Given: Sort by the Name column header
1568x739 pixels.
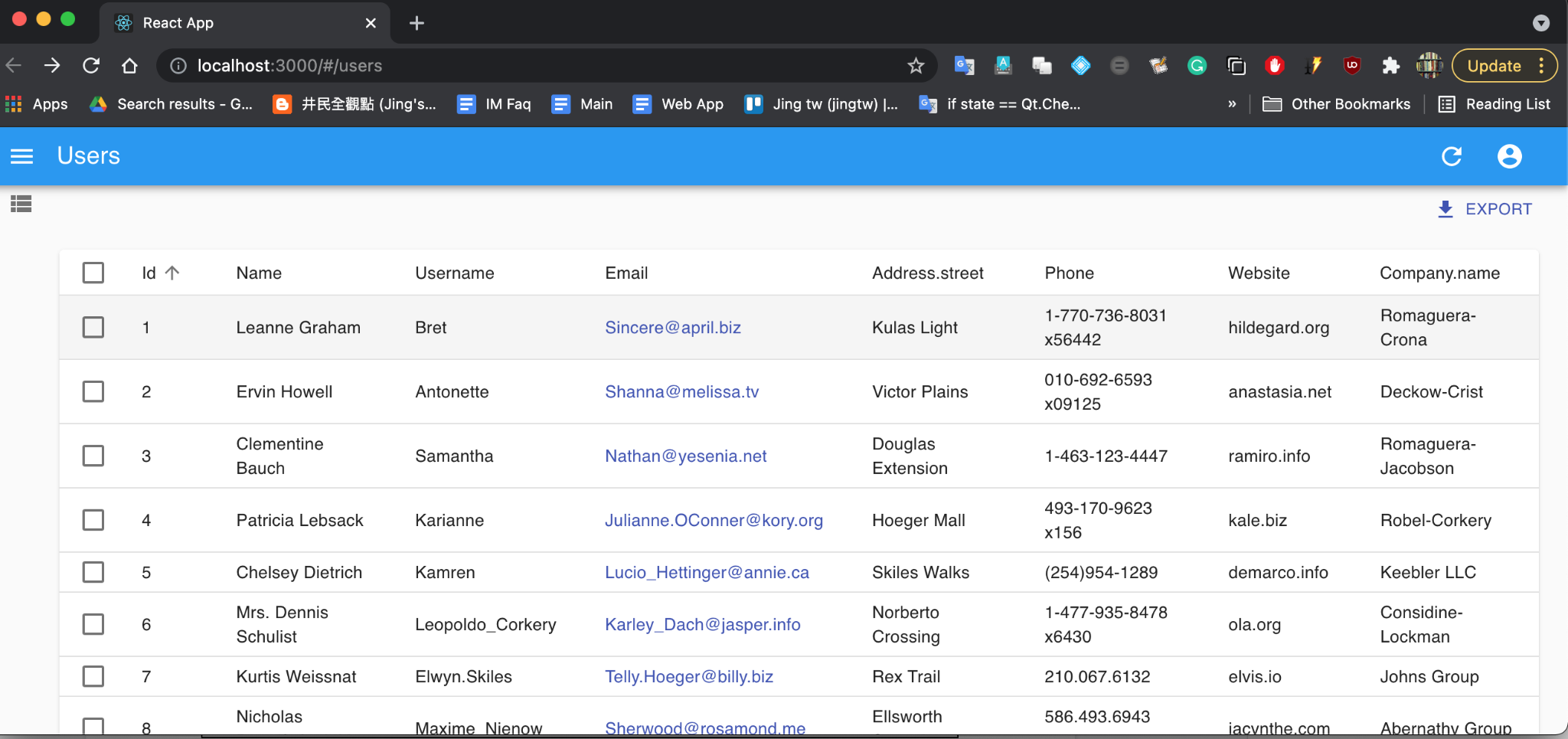Looking at the screenshot, I should pyautogui.click(x=259, y=273).
